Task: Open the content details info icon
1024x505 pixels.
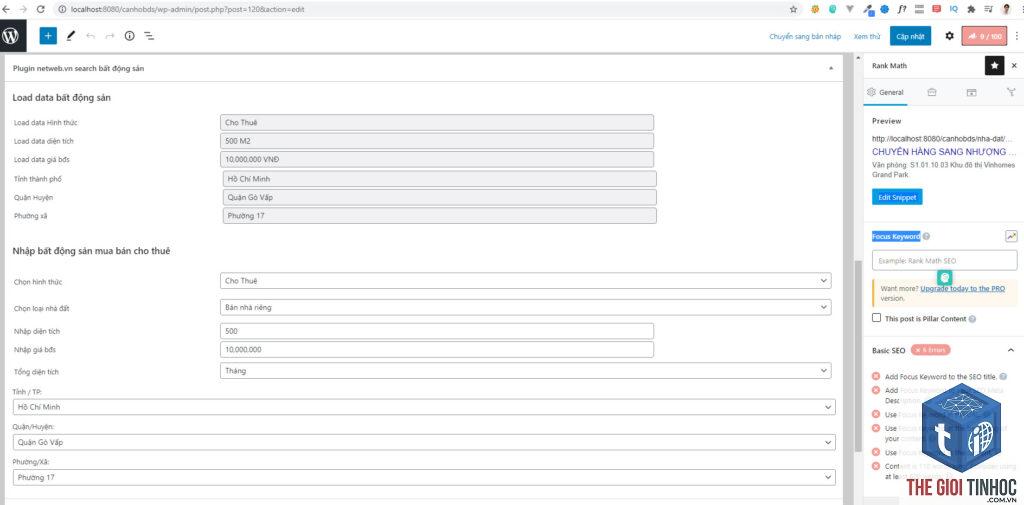Action: pyautogui.click(x=129, y=36)
